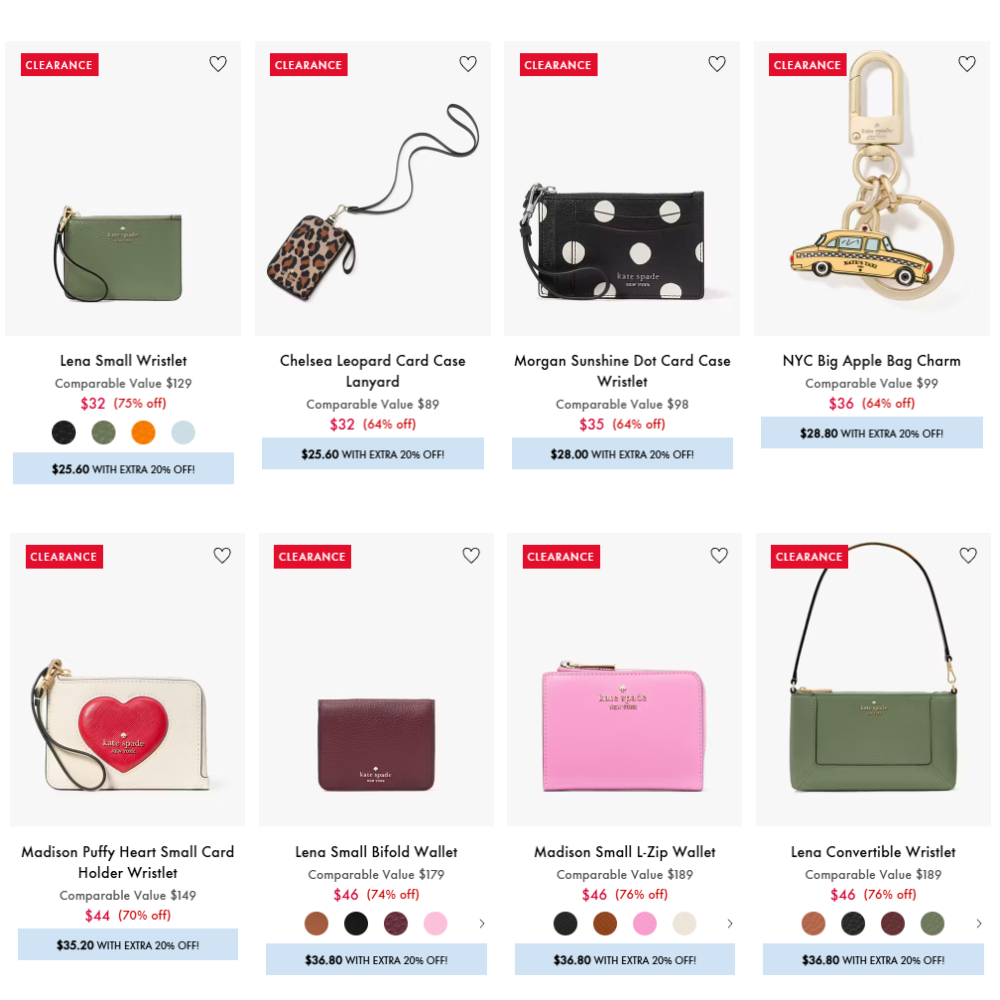The image size is (1000, 1000).
Task: Open Madison Puffy Heart Small Card Holder Wristlet link
Action: (x=128, y=862)
